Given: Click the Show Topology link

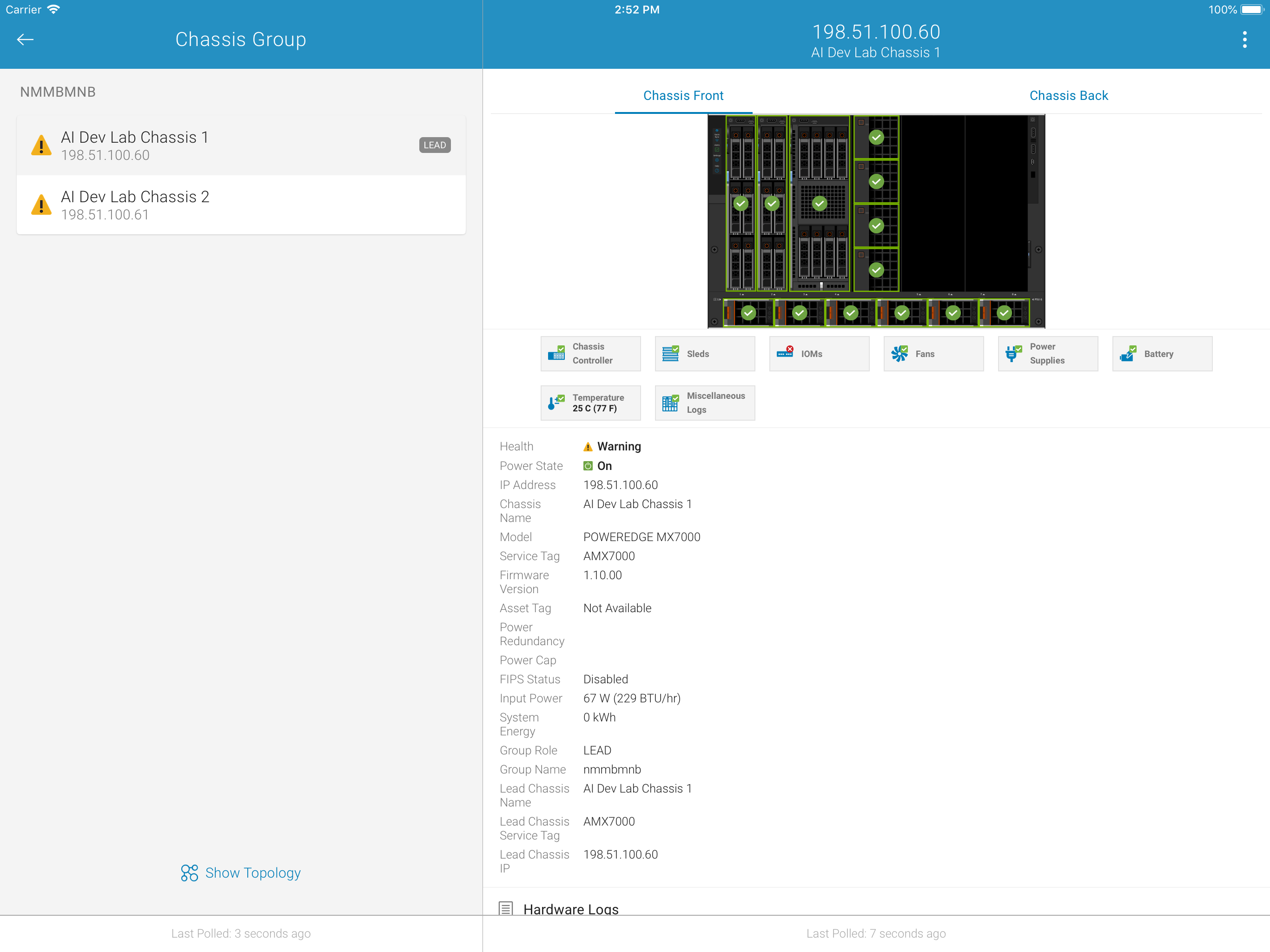Looking at the screenshot, I should pyautogui.click(x=240, y=873).
